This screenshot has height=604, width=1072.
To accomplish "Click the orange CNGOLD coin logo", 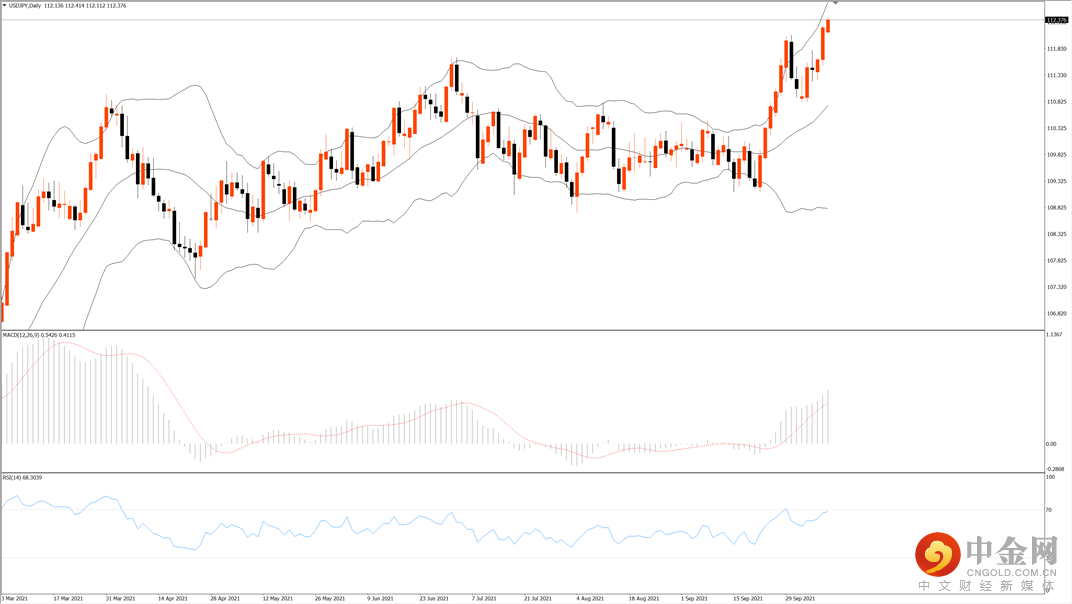I will [939, 553].
